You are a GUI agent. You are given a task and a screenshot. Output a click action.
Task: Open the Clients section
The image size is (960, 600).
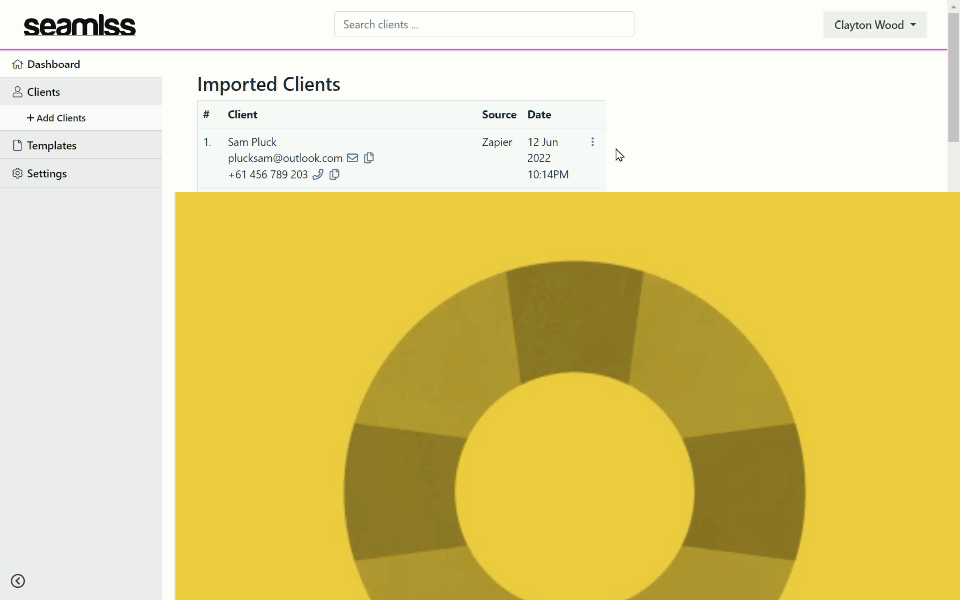81,92
